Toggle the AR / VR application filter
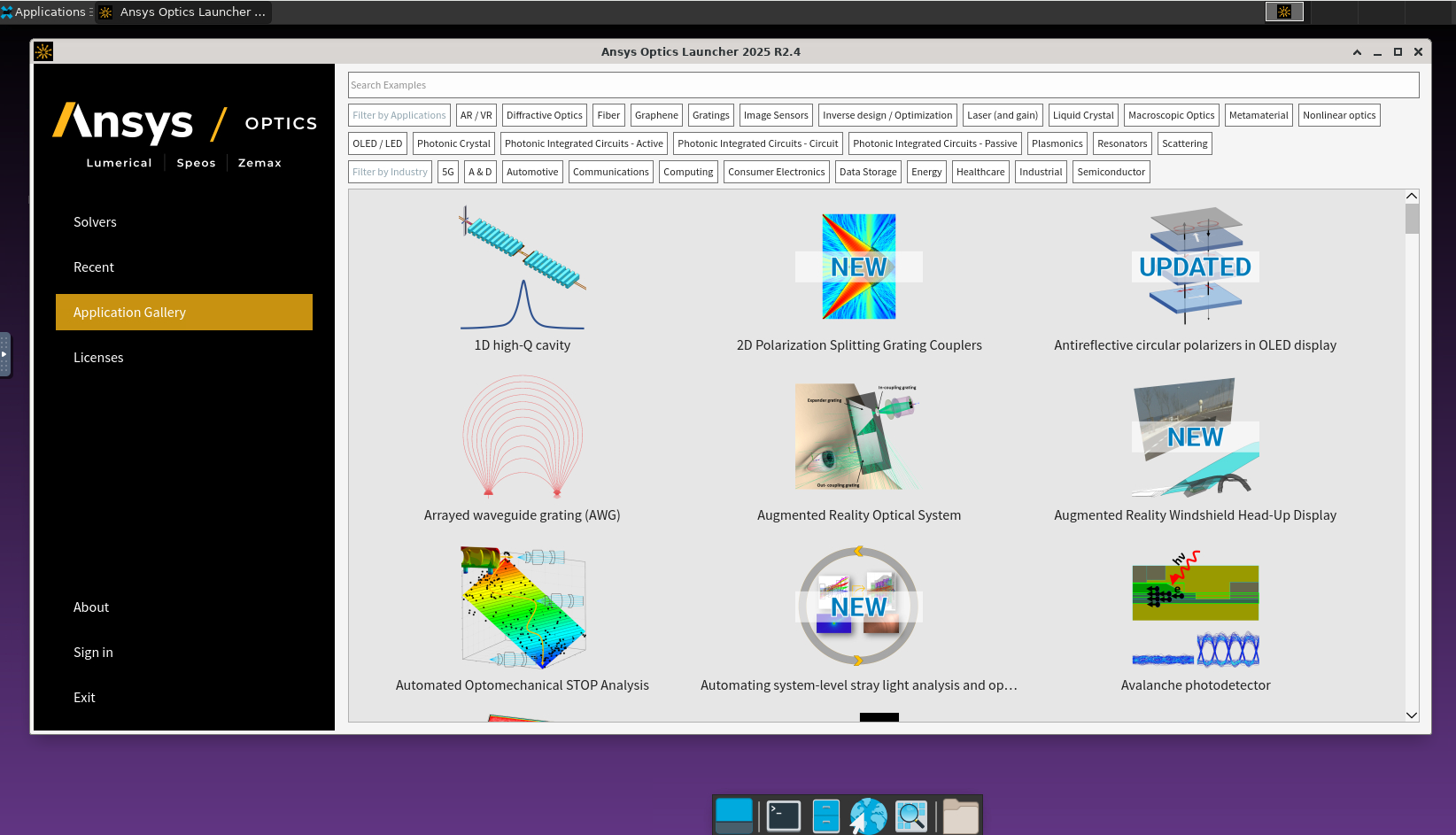The image size is (1456, 835). coord(476,115)
